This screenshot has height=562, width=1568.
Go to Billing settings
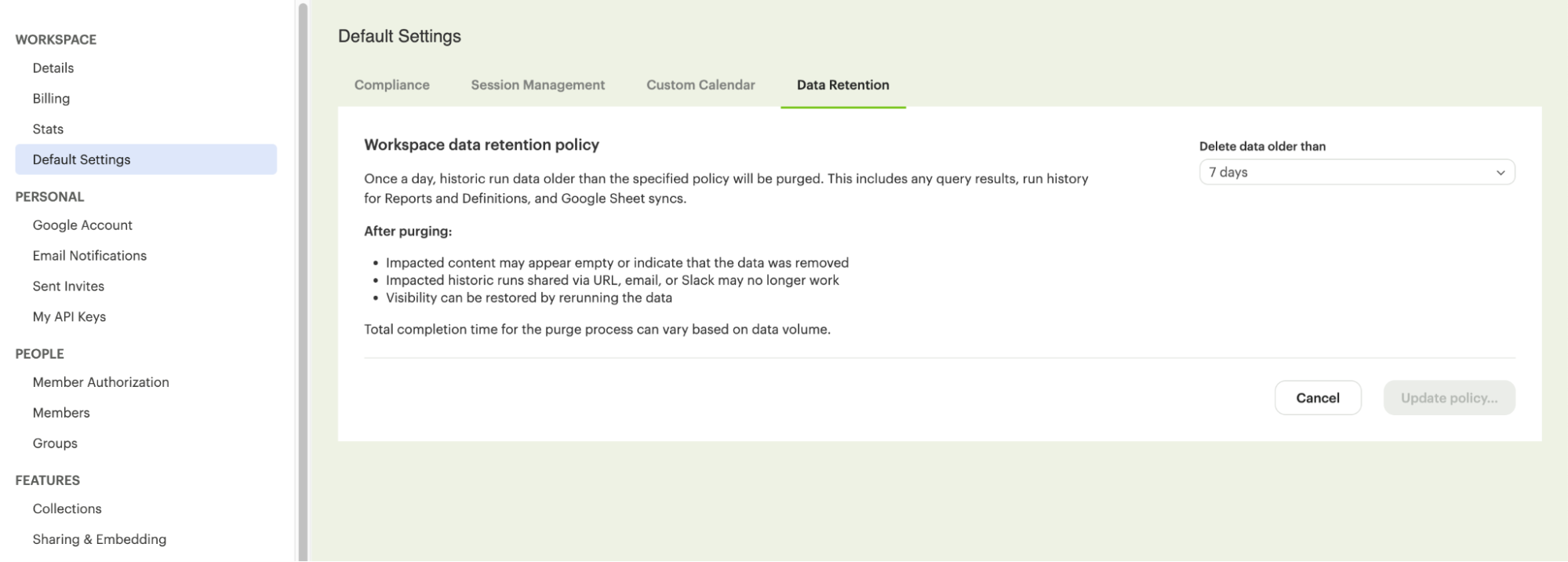pyautogui.click(x=51, y=99)
